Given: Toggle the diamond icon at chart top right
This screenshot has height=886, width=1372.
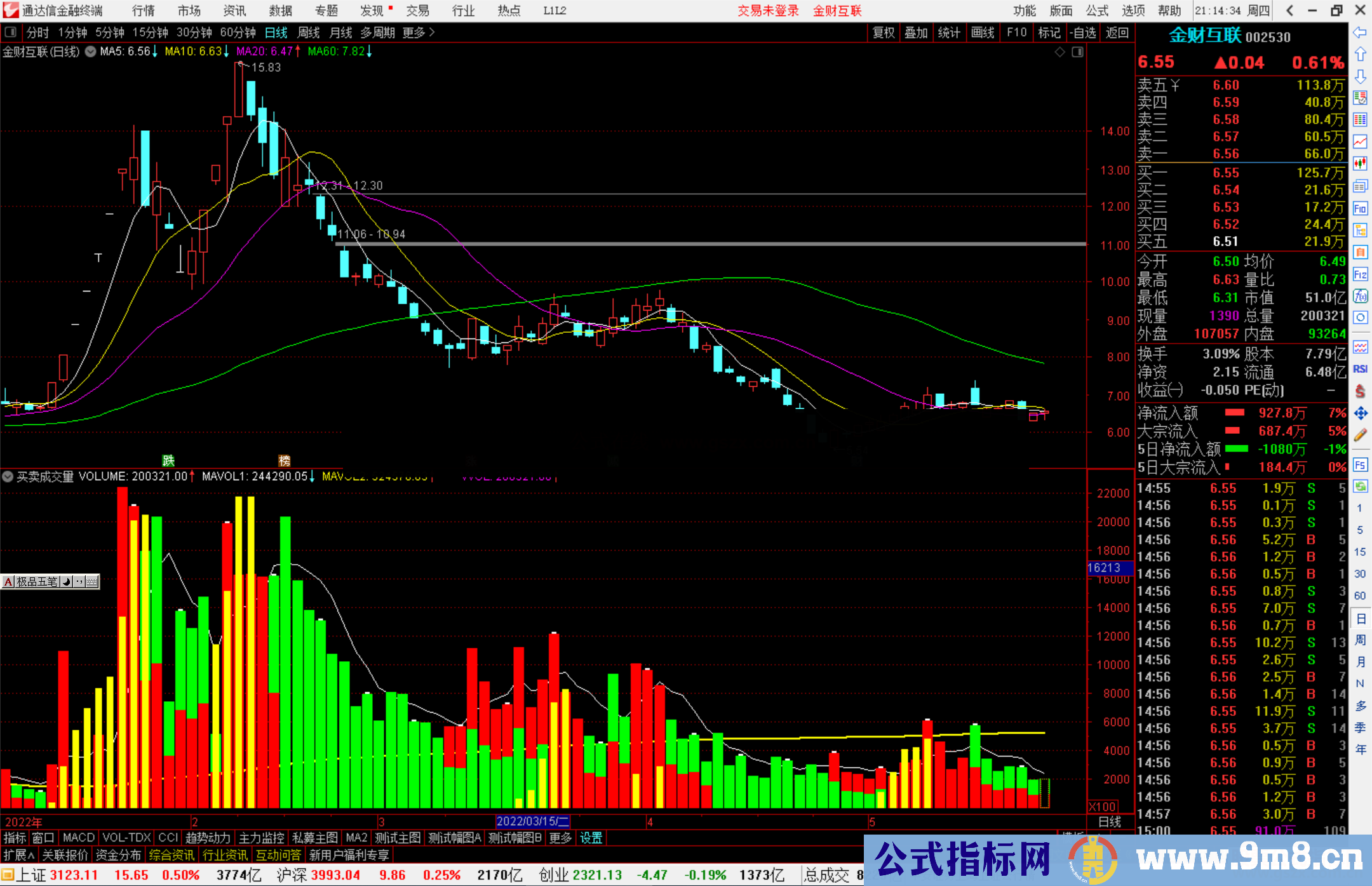Looking at the screenshot, I should [1059, 52].
